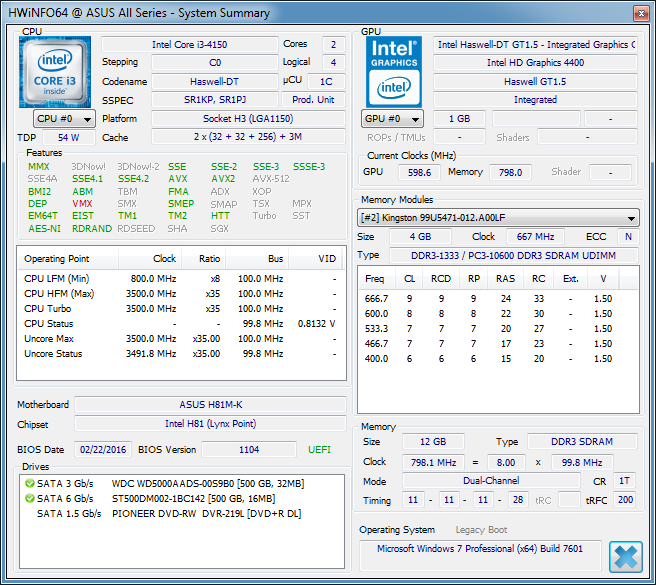Click the 798.0 GPU memory clock value
This screenshot has width=656, height=585.
pyautogui.click(x=510, y=172)
